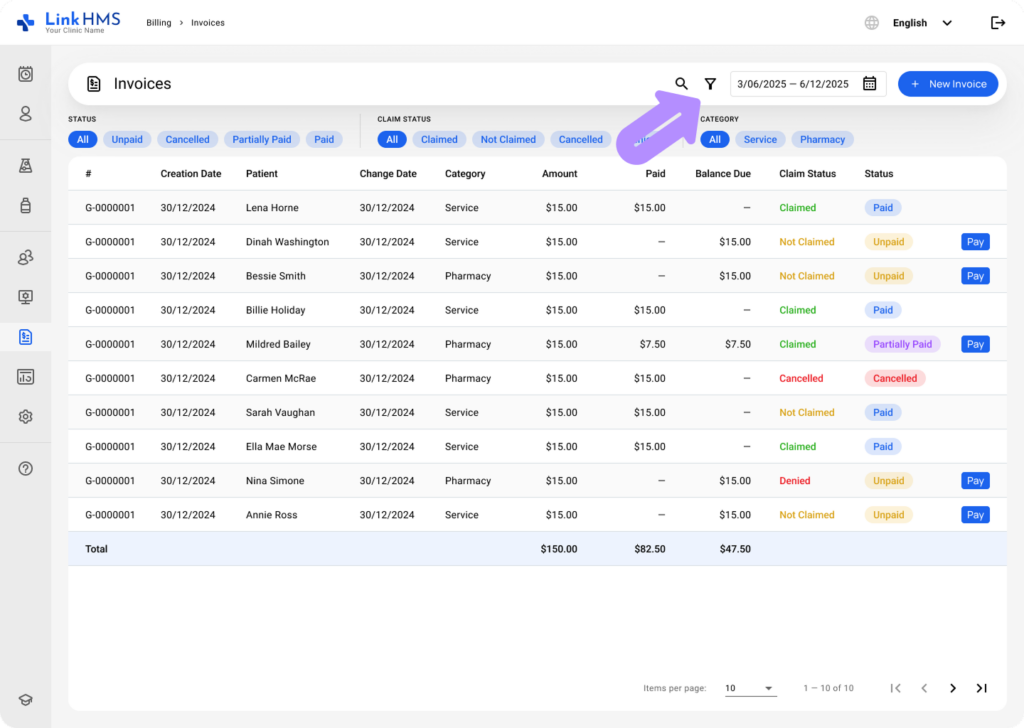This screenshot has height=728, width=1024.
Task: Open the pharmacy bottle sidebar icon
Action: coord(25,206)
